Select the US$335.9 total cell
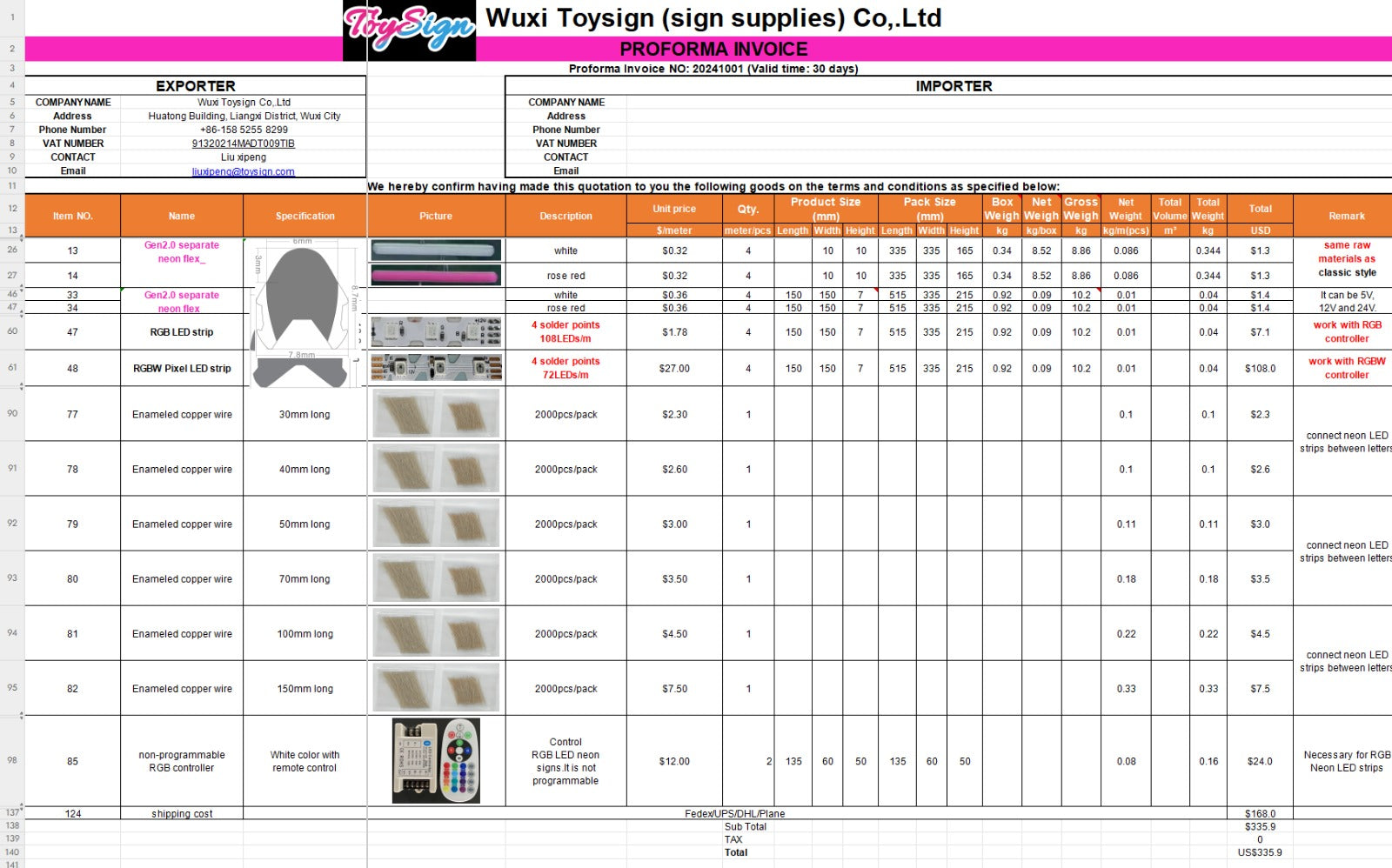This screenshot has height=868, width=1392. point(1259,852)
